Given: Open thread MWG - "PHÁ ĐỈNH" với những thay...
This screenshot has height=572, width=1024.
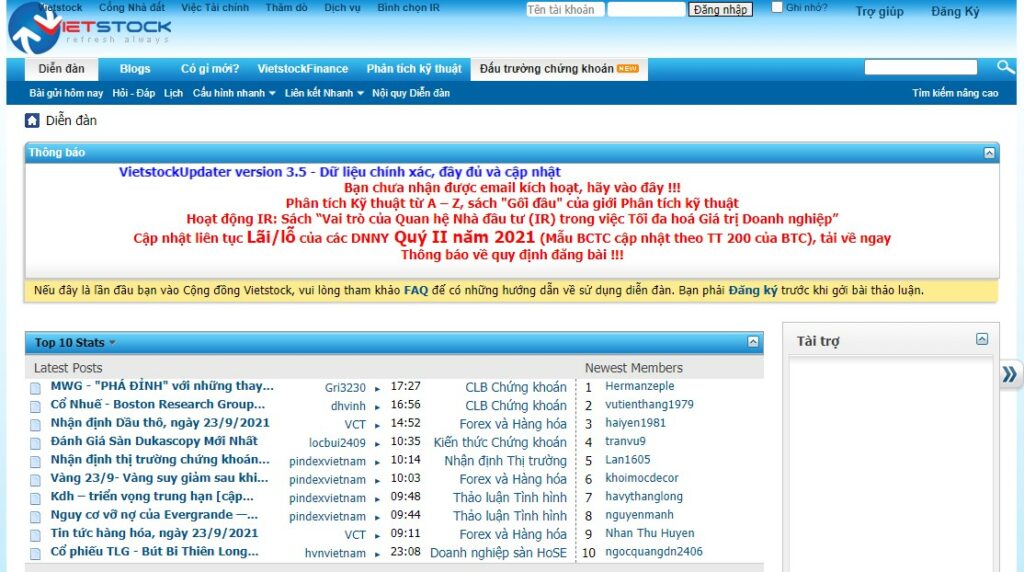Looking at the screenshot, I should (x=162, y=386).
